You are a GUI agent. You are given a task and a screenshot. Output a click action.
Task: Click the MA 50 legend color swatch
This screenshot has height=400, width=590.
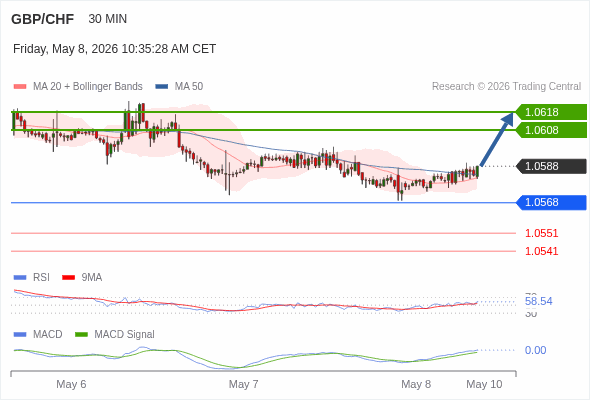tap(162, 87)
